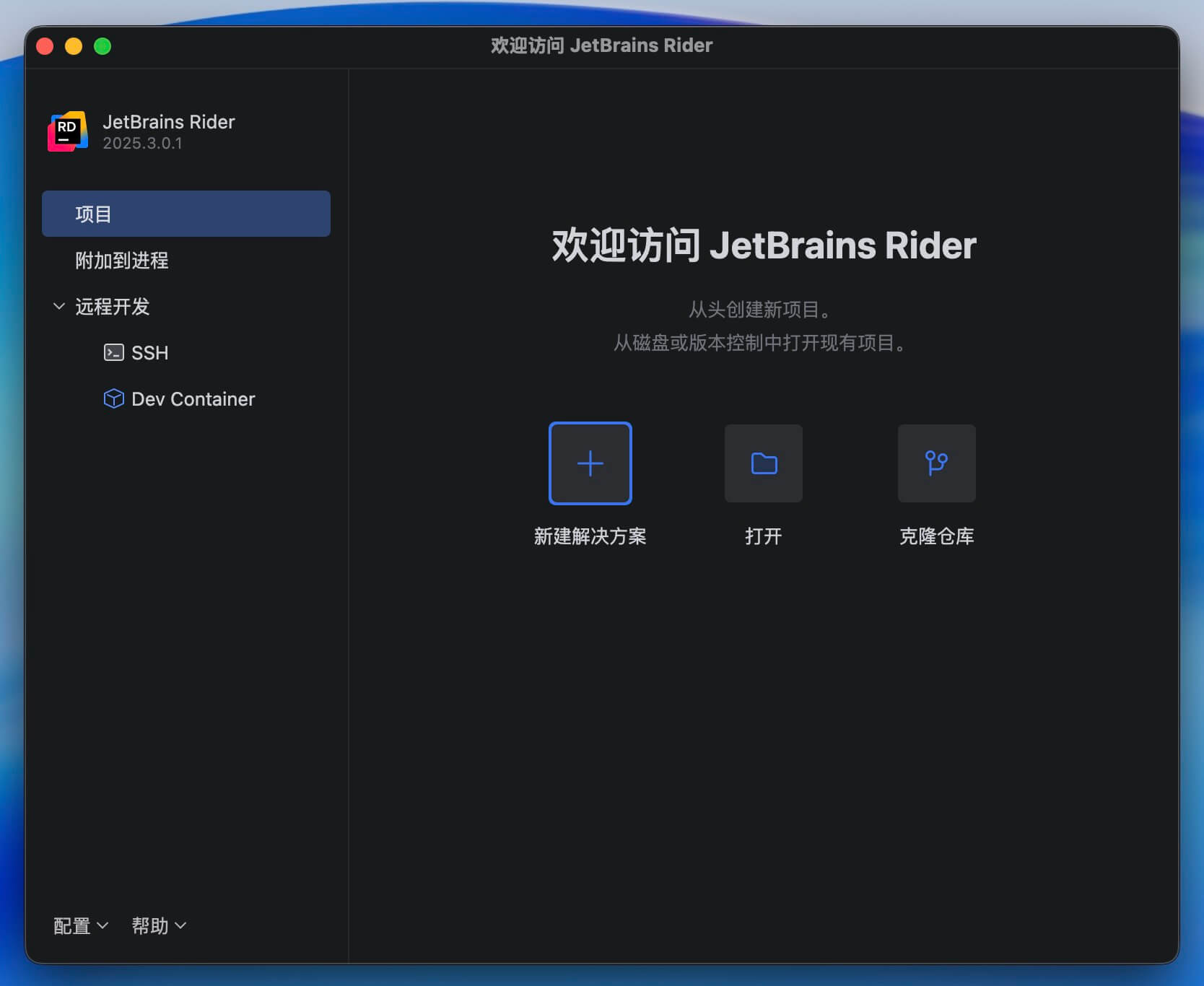Click the version number 2025.3.0.1

(142, 143)
